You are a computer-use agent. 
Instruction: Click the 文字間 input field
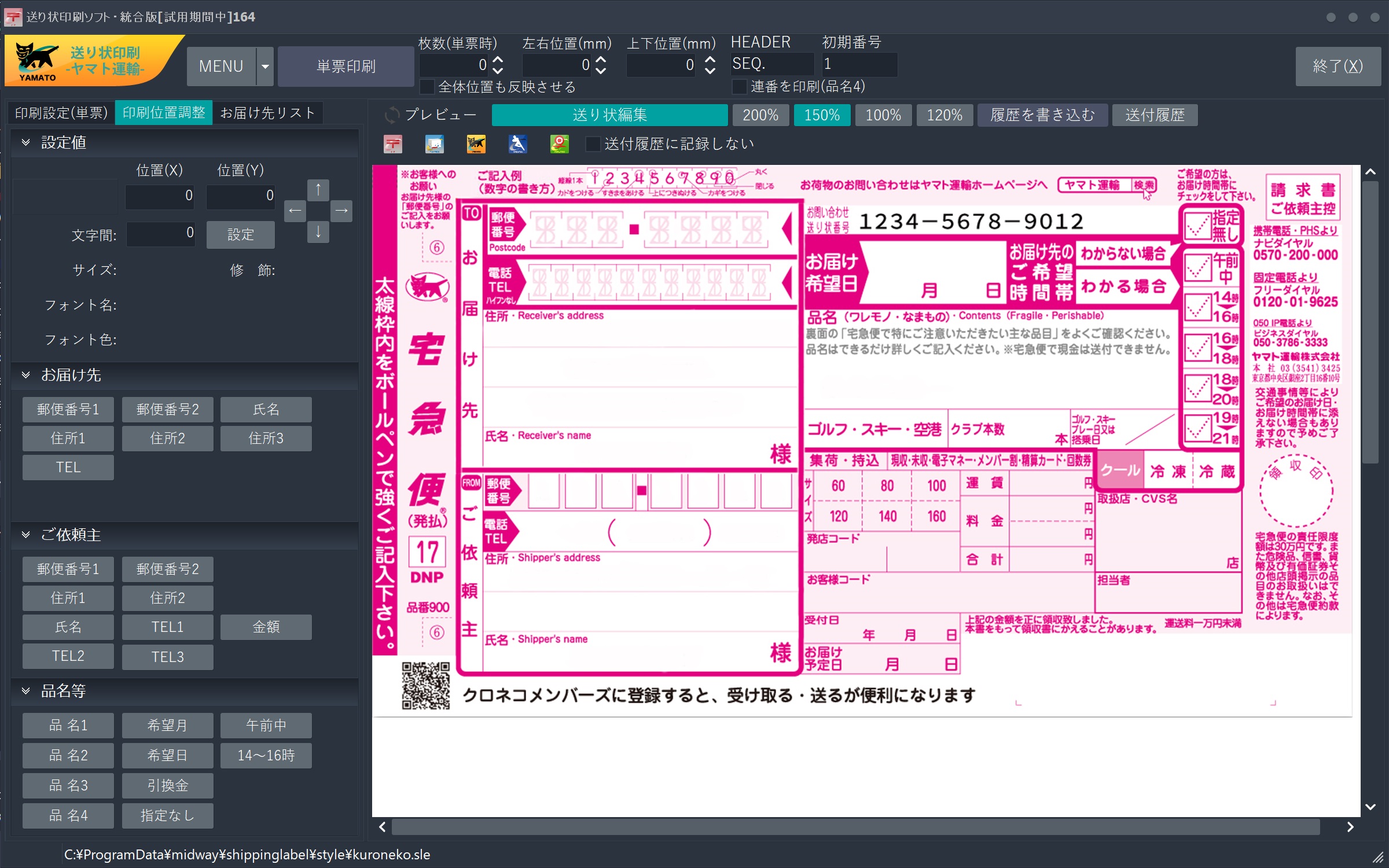[161, 234]
